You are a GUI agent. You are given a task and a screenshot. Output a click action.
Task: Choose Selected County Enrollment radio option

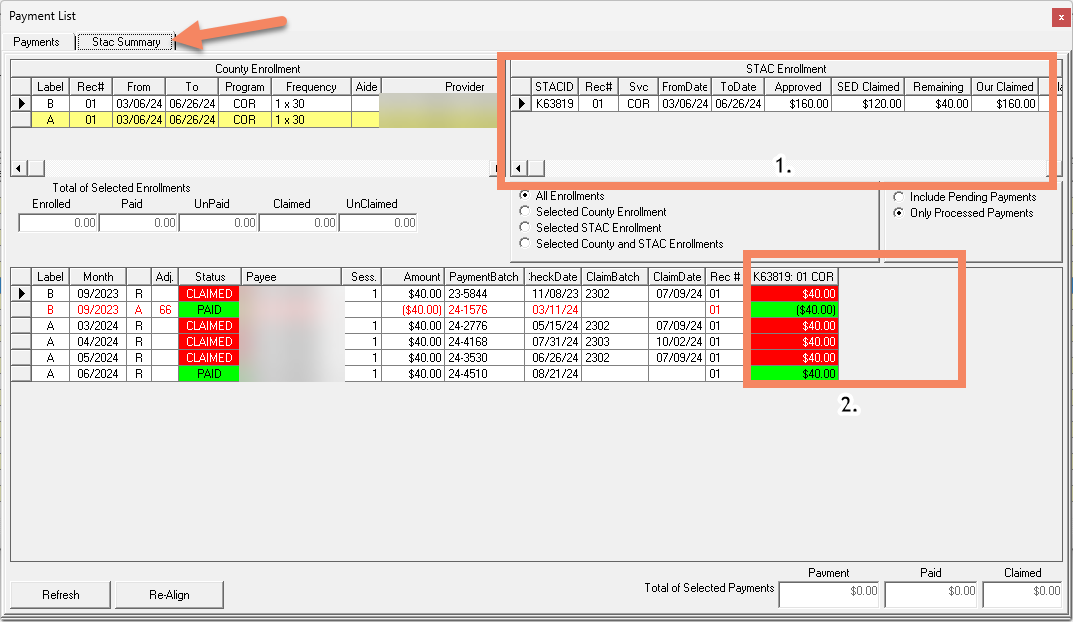525,212
